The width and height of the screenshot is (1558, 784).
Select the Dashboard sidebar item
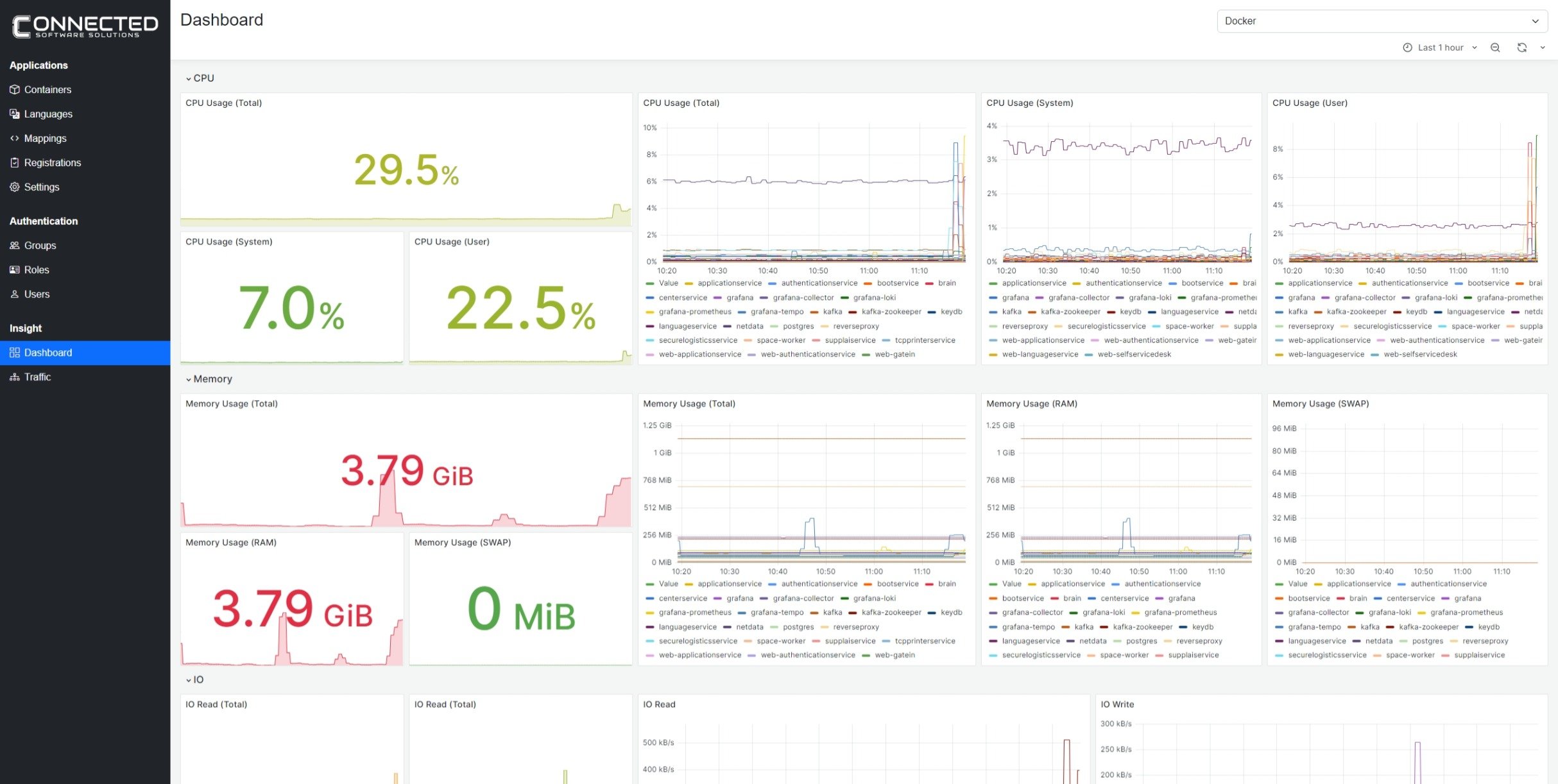(85, 353)
